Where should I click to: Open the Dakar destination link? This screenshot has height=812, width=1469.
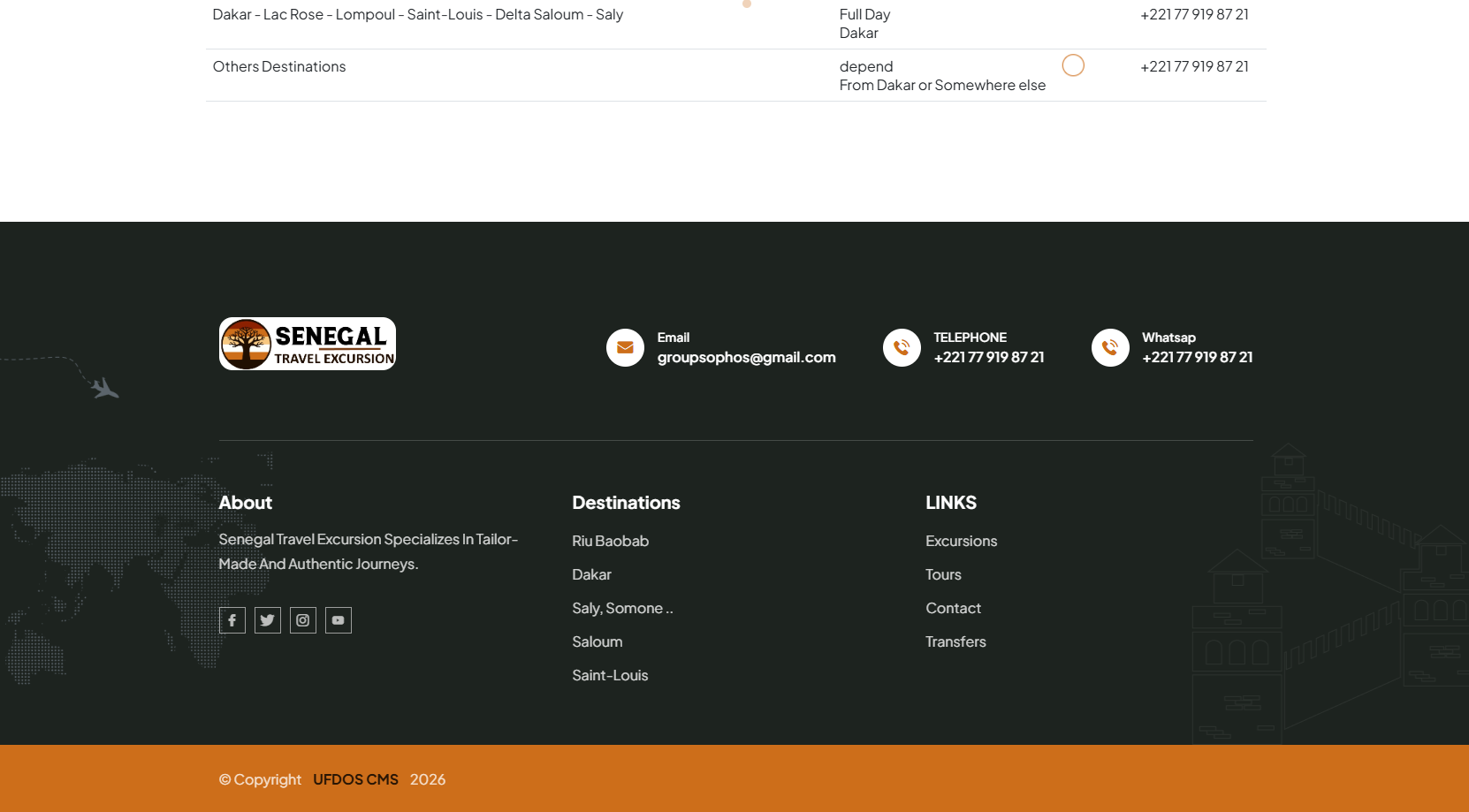(x=591, y=574)
